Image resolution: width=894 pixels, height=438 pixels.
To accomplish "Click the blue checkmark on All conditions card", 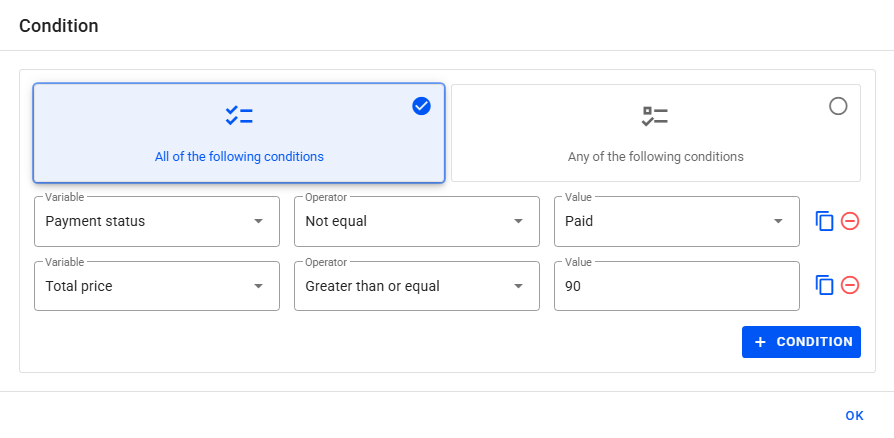I will (x=421, y=106).
